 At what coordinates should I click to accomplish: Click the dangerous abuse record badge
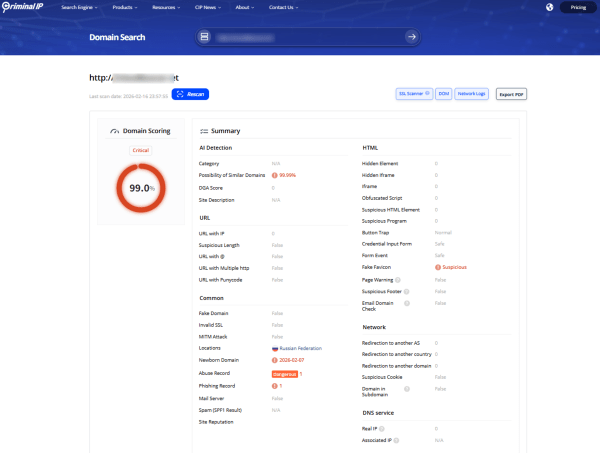click(x=285, y=374)
